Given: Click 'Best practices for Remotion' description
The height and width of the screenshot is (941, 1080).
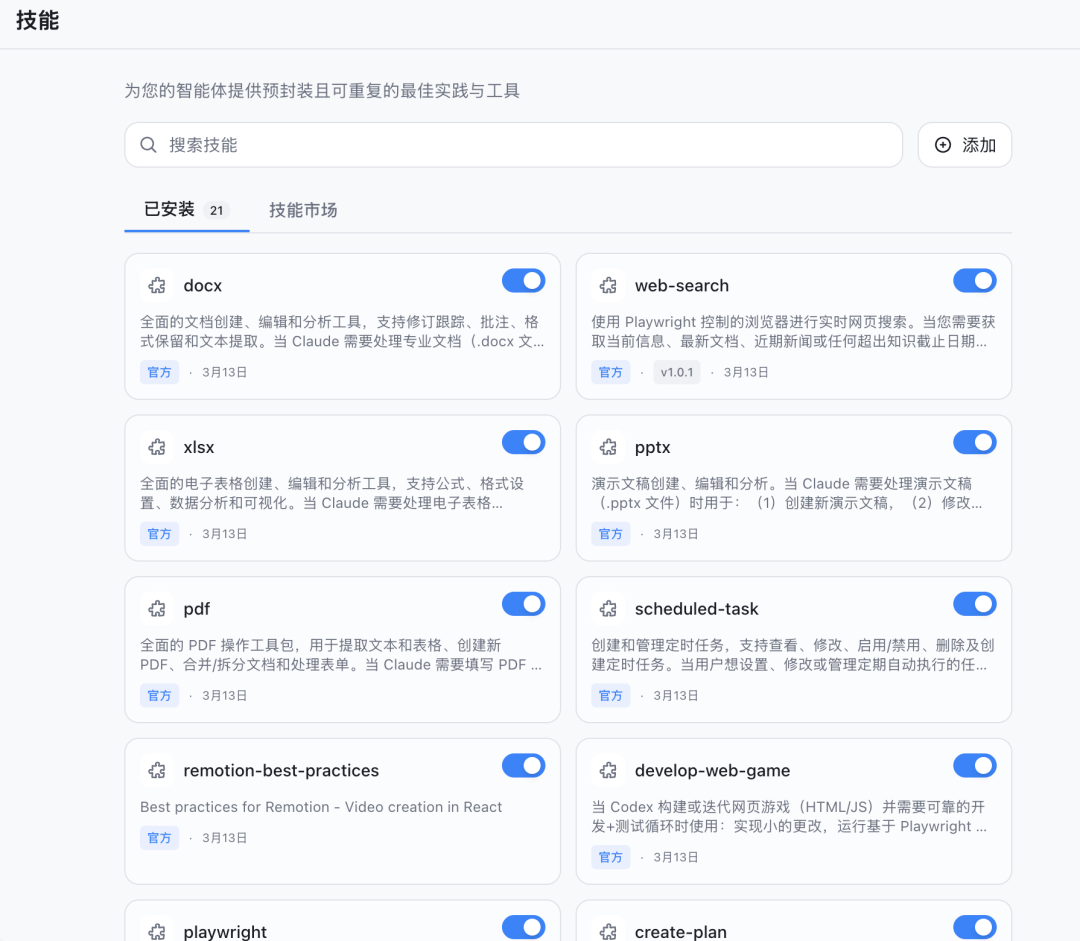Looking at the screenshot, I should pos(321,807).
